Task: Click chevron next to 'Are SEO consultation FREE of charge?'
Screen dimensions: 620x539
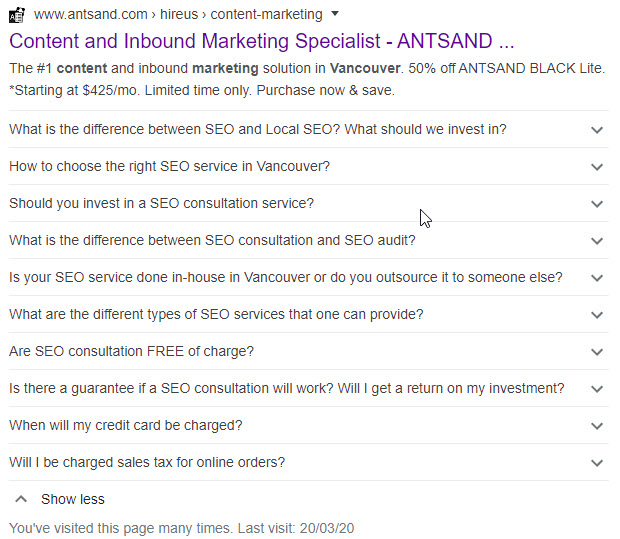Action: (x=597, y=352)
